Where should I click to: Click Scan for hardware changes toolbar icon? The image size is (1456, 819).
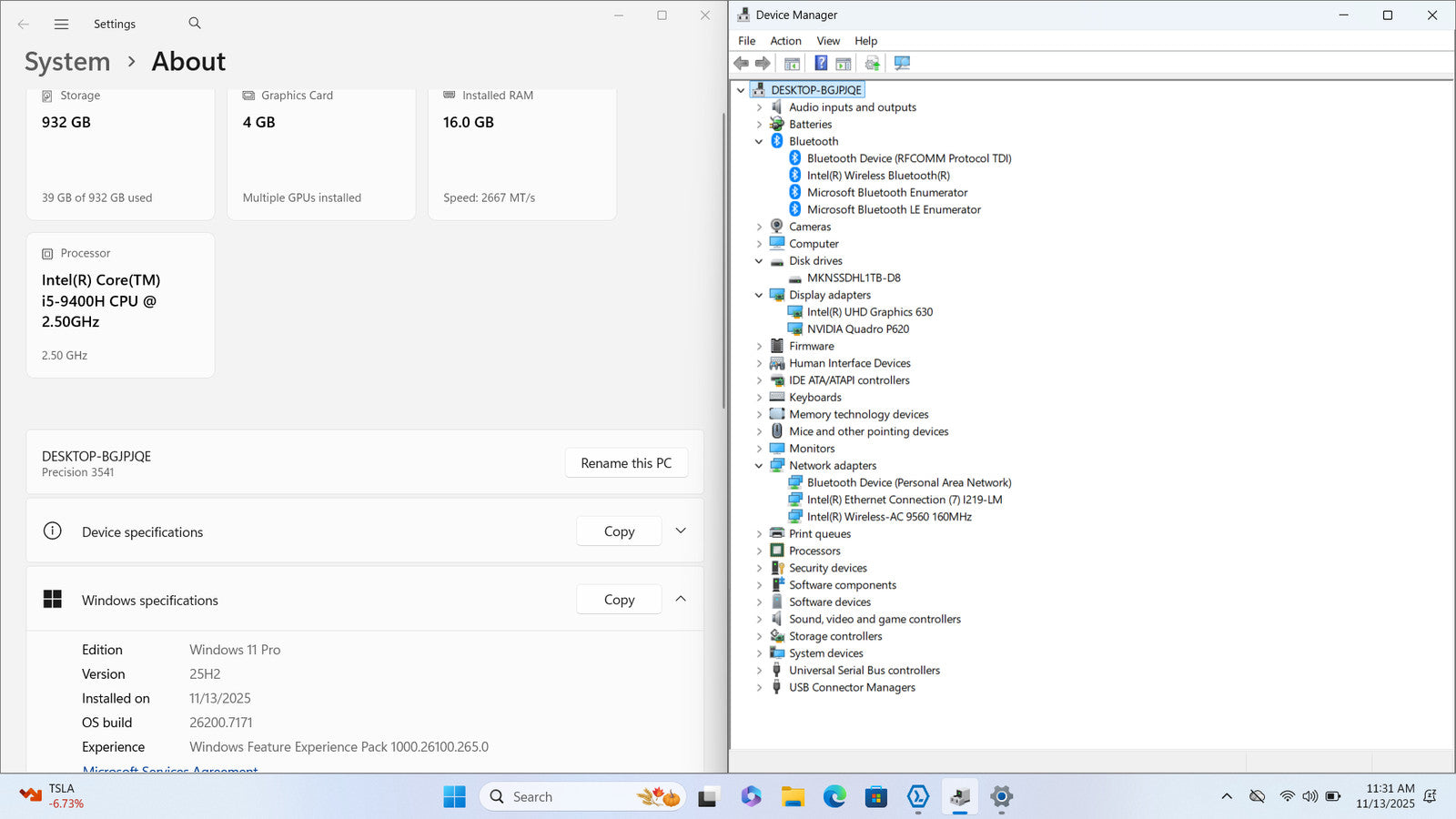902,63
